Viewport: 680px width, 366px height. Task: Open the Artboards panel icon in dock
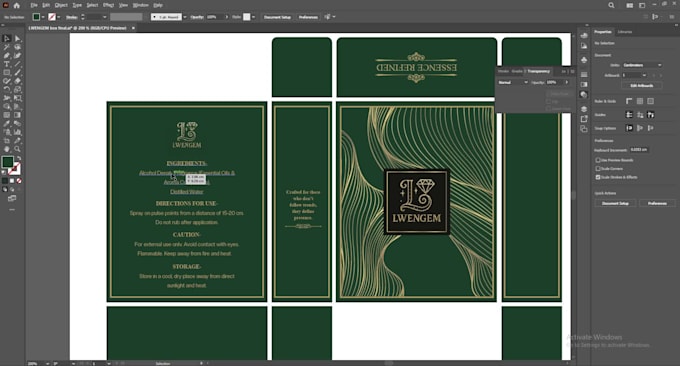pyautogui.click(x=584, y=129)
